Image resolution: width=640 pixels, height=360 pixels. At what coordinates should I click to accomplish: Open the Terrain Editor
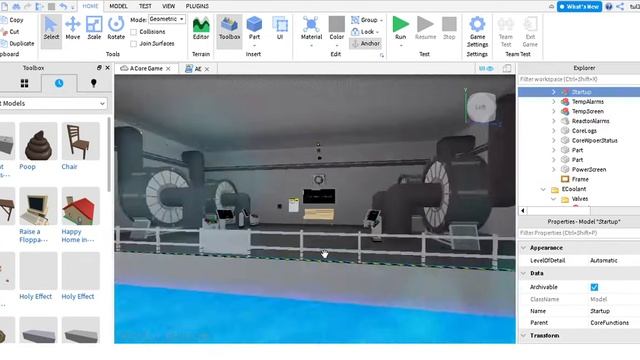coord(201,29)
